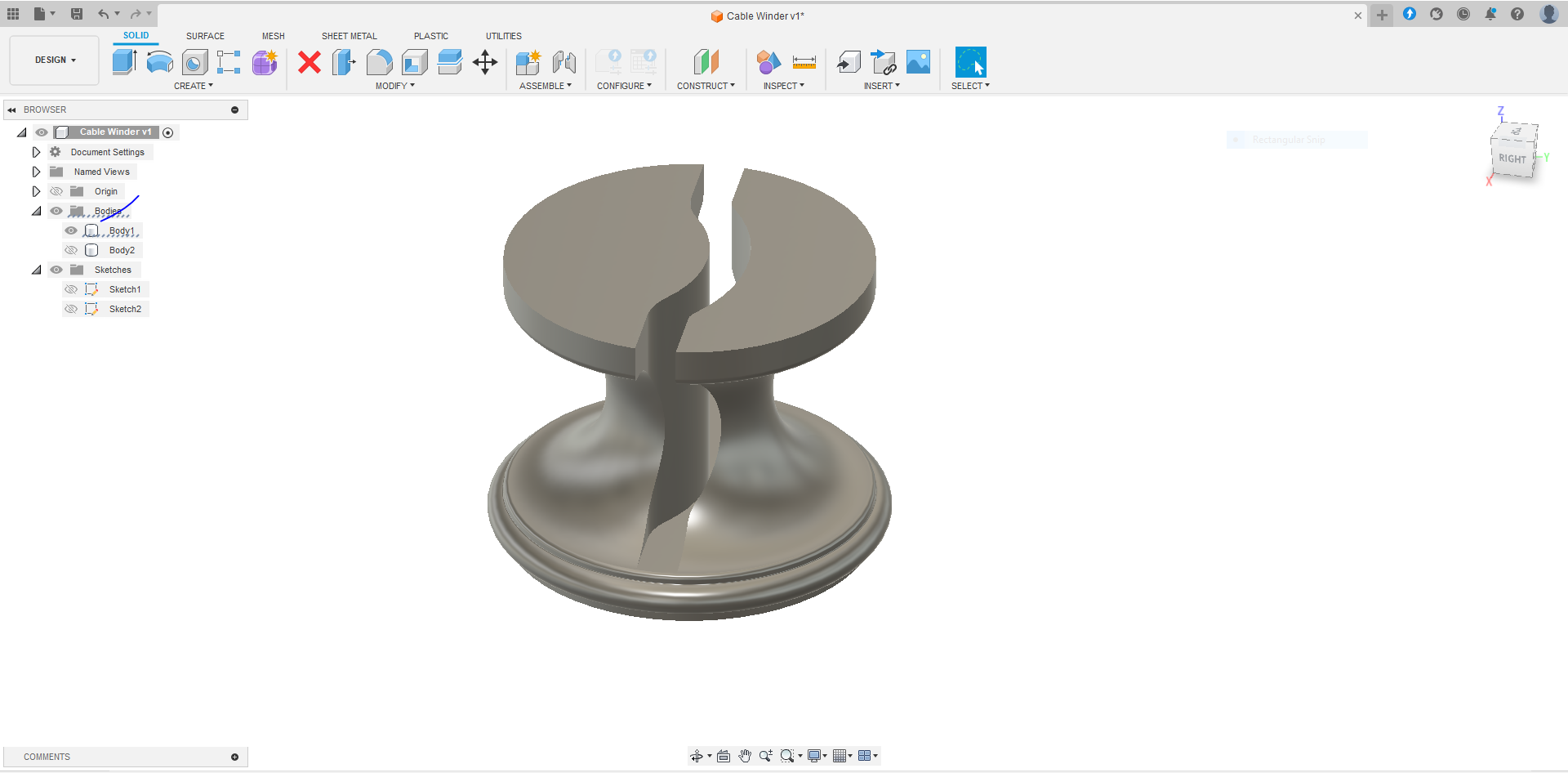Activate the Cable Winder v1 radio button
Screen dimensions: 1568x773
point(168,132)
